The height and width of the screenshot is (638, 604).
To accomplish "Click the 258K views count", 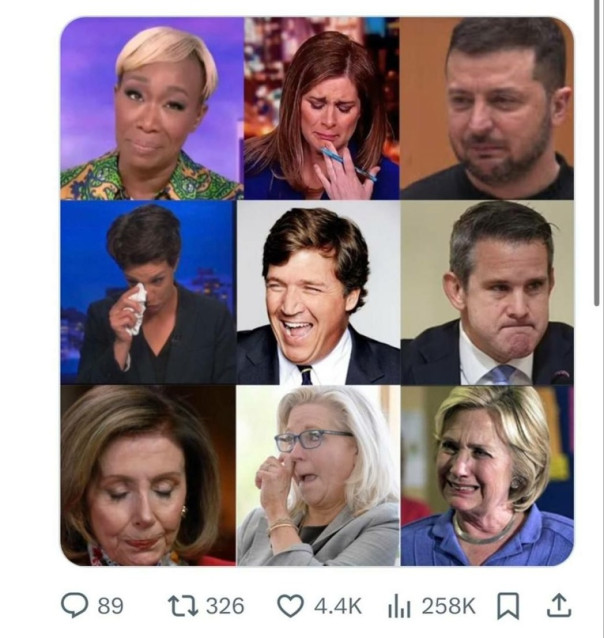I will [447, 605].
